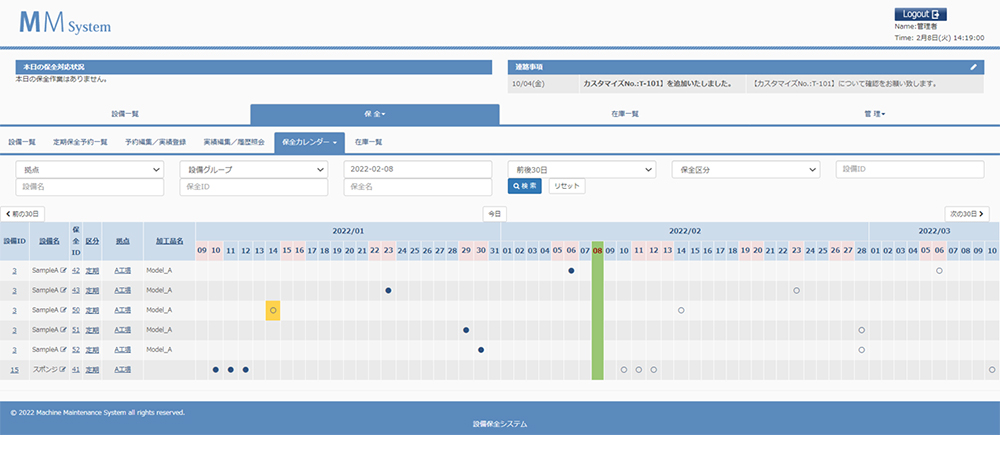Sort by the 拠点 column header
This screenshot has width=1000, height=460.
click(122, 242)
